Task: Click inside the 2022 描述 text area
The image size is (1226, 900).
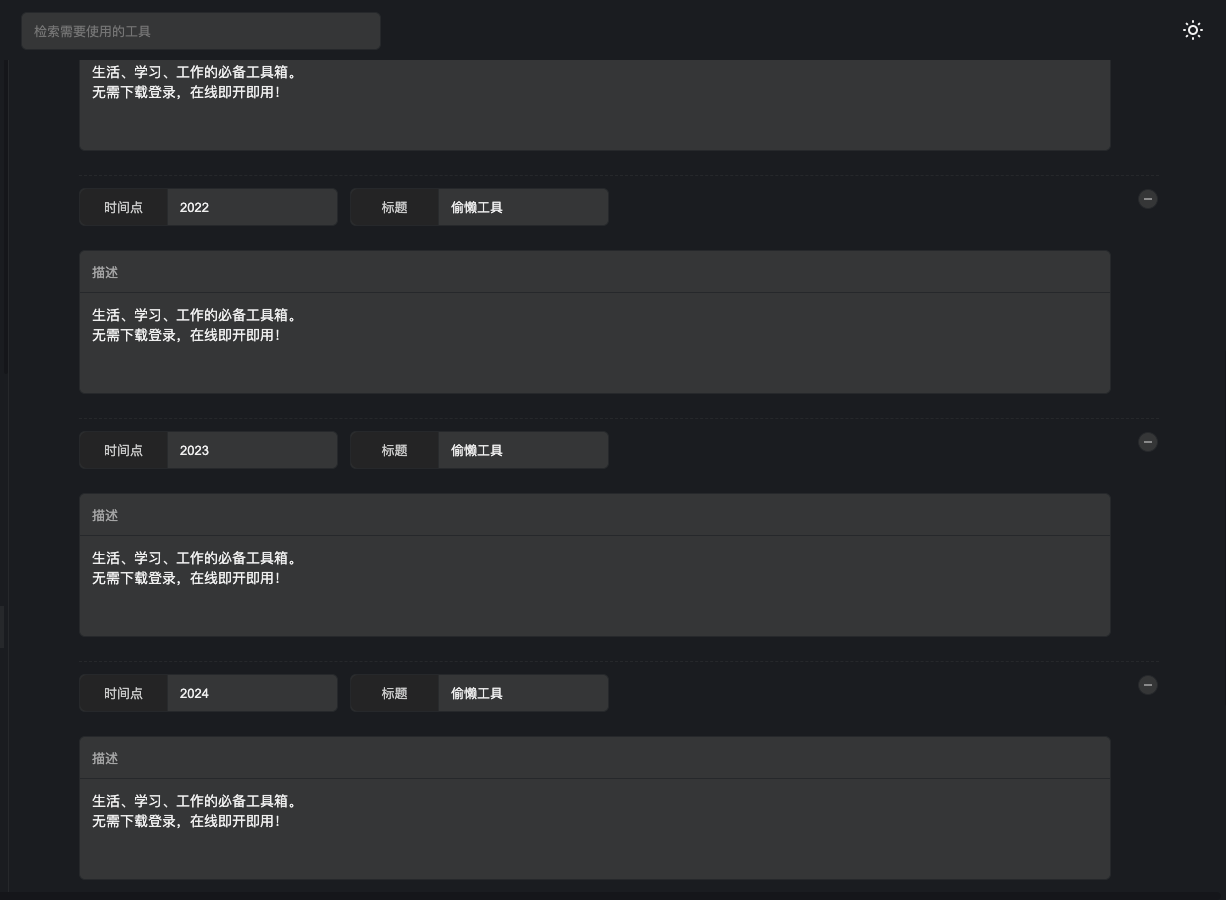Action: (594, 343)
